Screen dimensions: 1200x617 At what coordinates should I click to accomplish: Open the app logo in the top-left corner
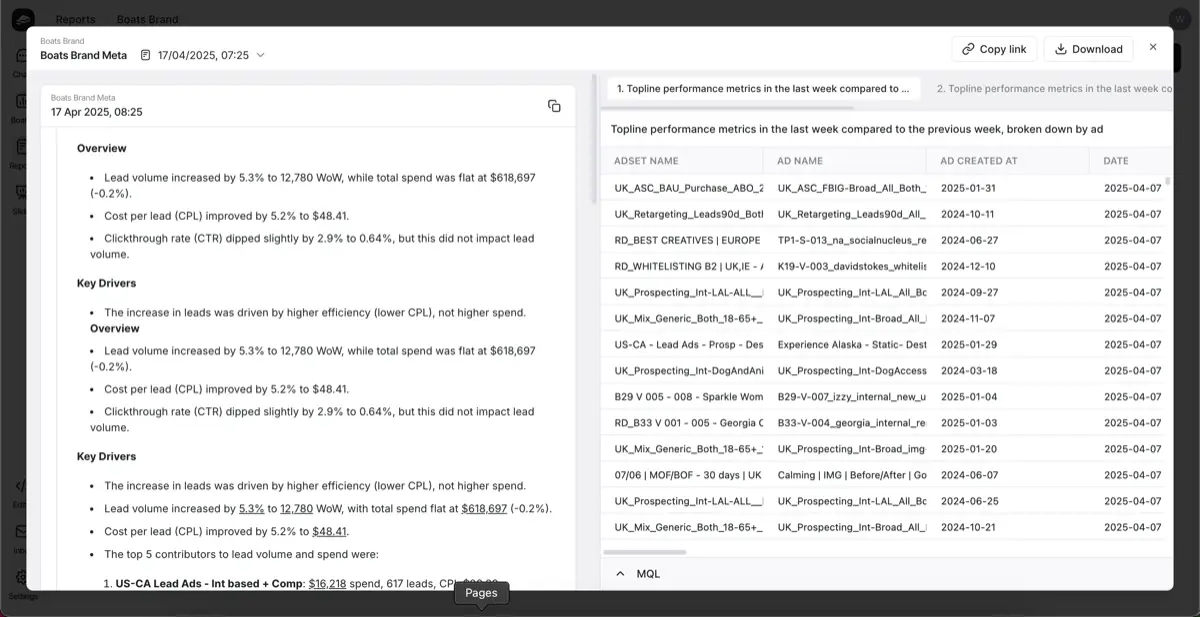pos(22,19)
